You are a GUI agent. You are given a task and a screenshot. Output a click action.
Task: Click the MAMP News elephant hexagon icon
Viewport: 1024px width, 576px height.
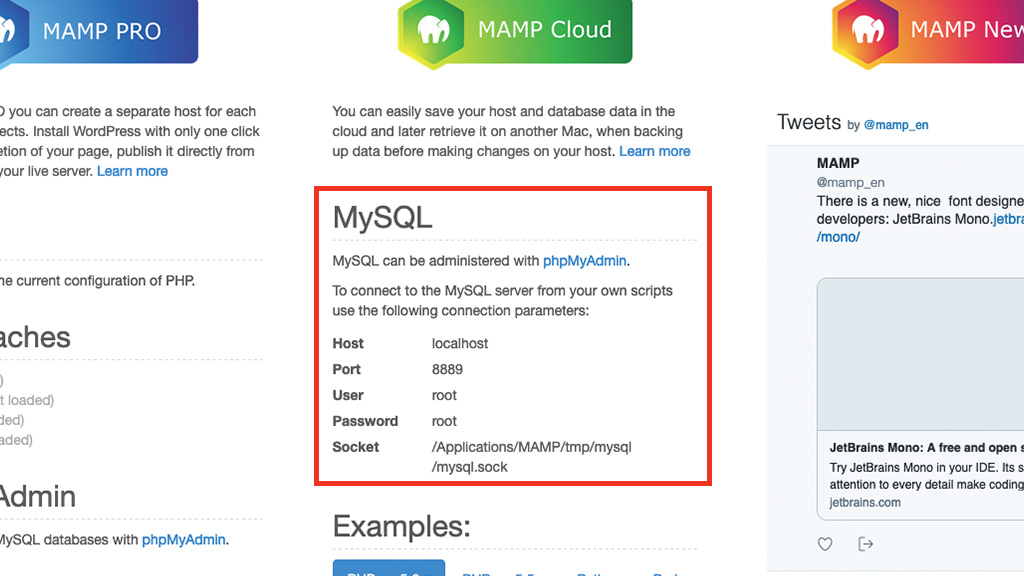click(x=866, y=31)
